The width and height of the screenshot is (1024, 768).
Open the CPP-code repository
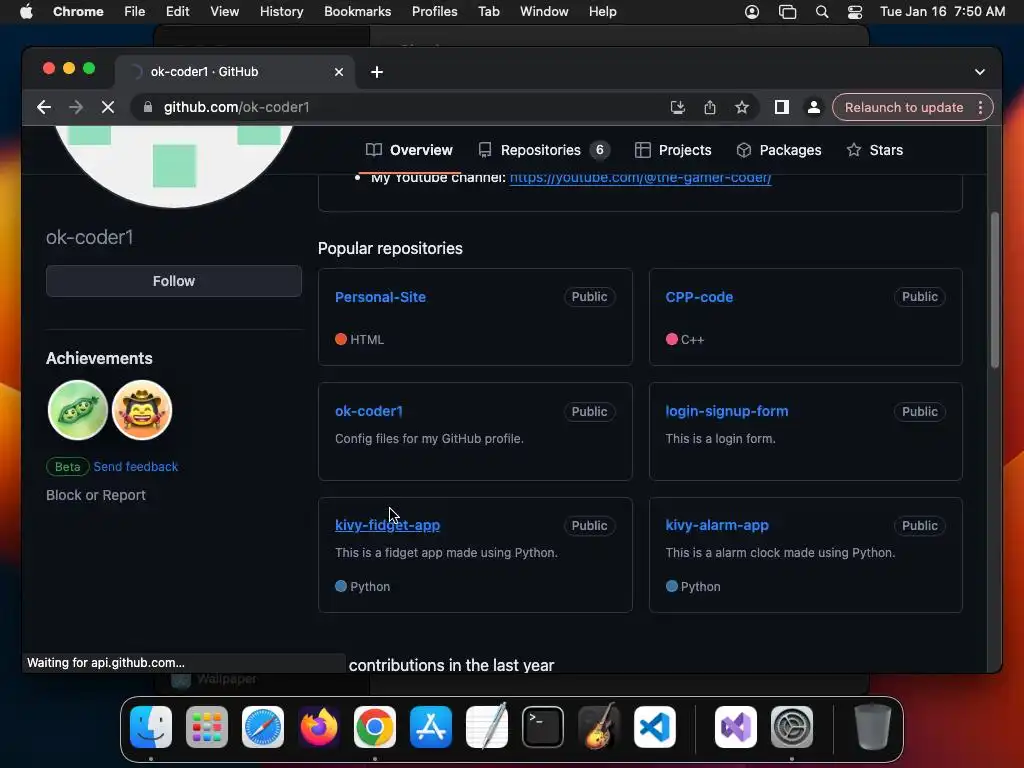699,297
